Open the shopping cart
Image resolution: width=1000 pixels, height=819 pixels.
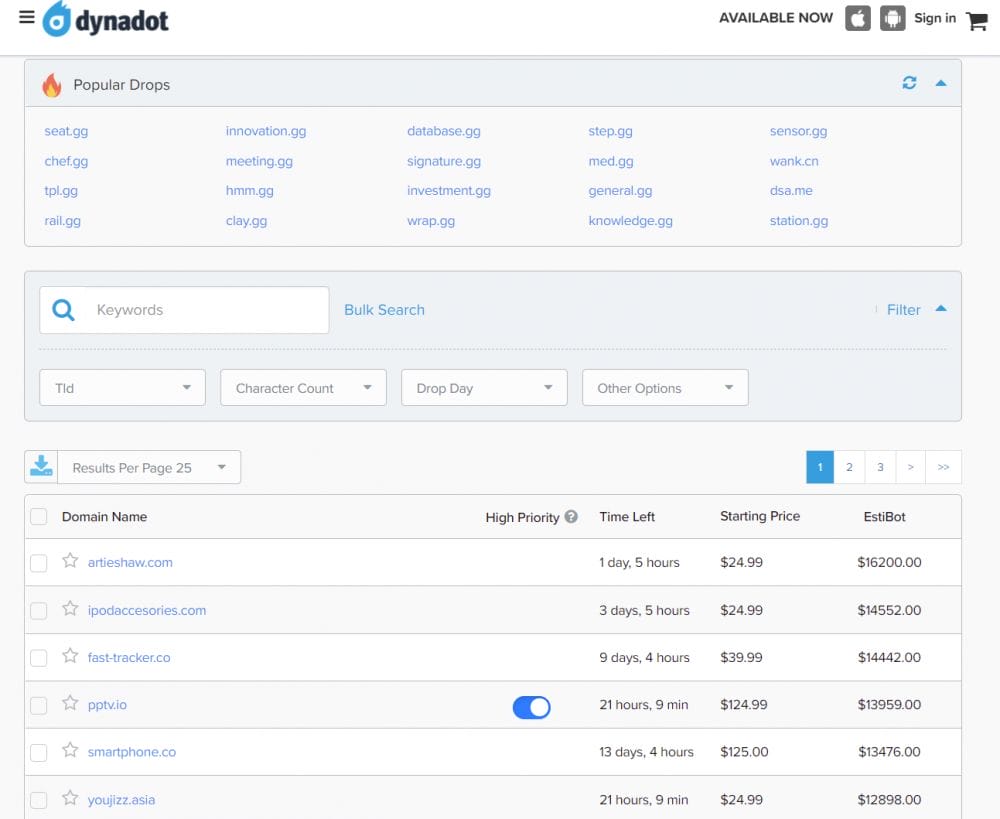point(977,21)
